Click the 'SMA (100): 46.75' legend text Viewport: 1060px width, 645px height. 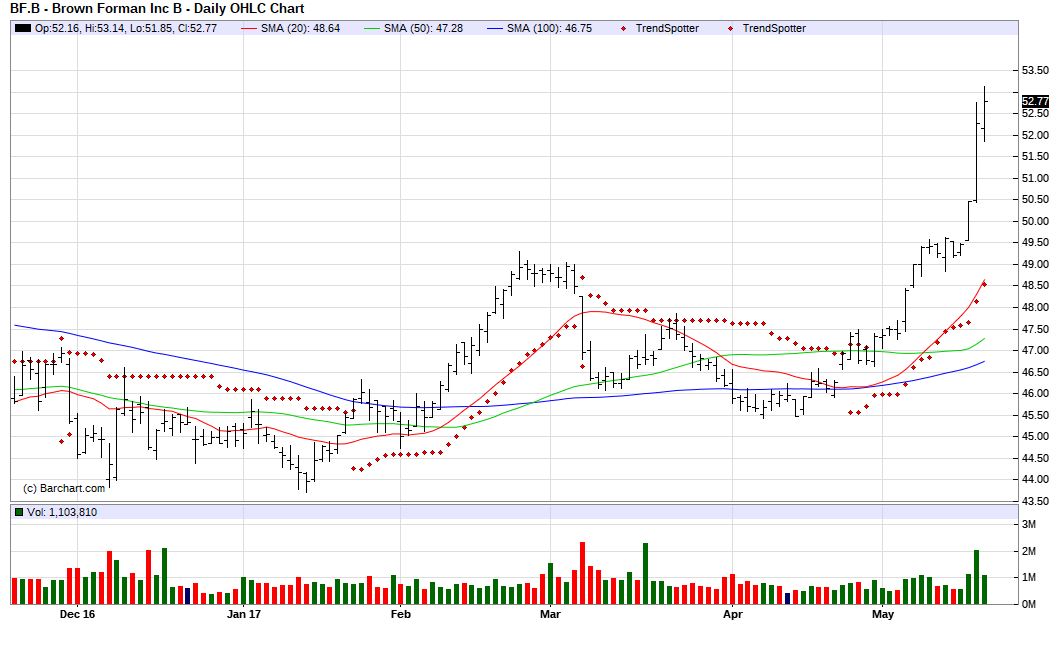point(550,28)
